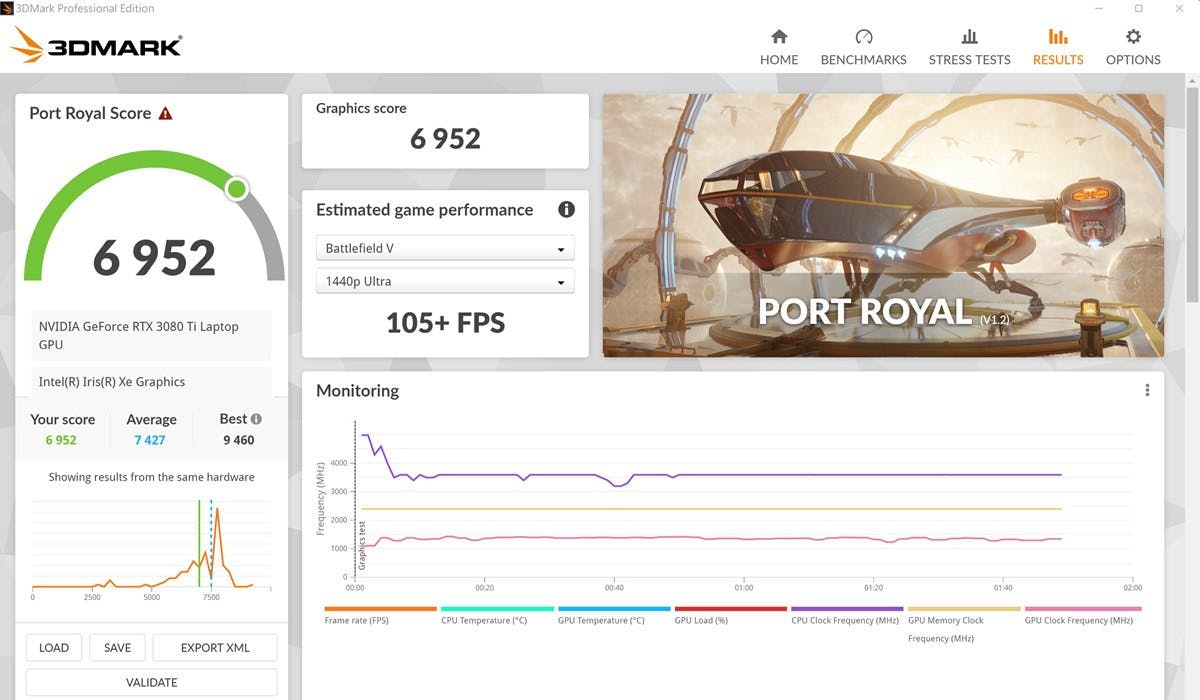This screenshot has height=700, width=1200.
Task: Open the Monitoring three-dot menu
Action: pos(1147,390)
